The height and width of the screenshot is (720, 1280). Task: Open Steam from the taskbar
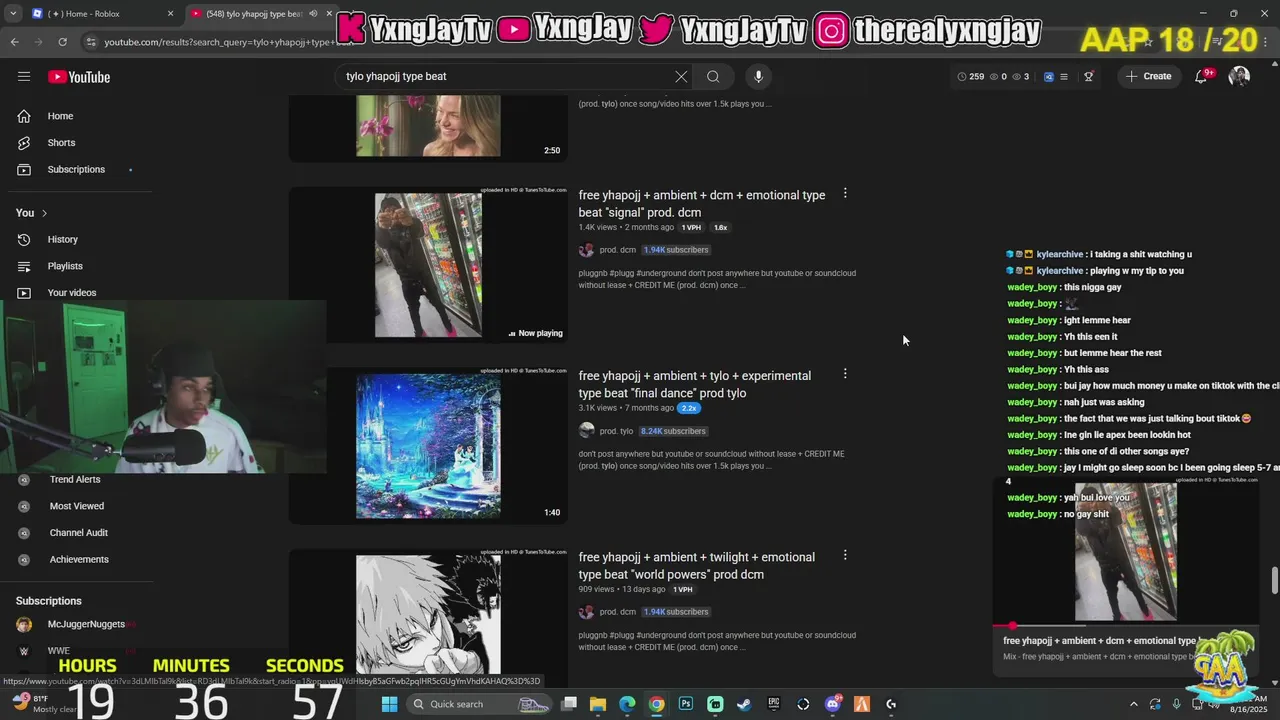[744, 704]
